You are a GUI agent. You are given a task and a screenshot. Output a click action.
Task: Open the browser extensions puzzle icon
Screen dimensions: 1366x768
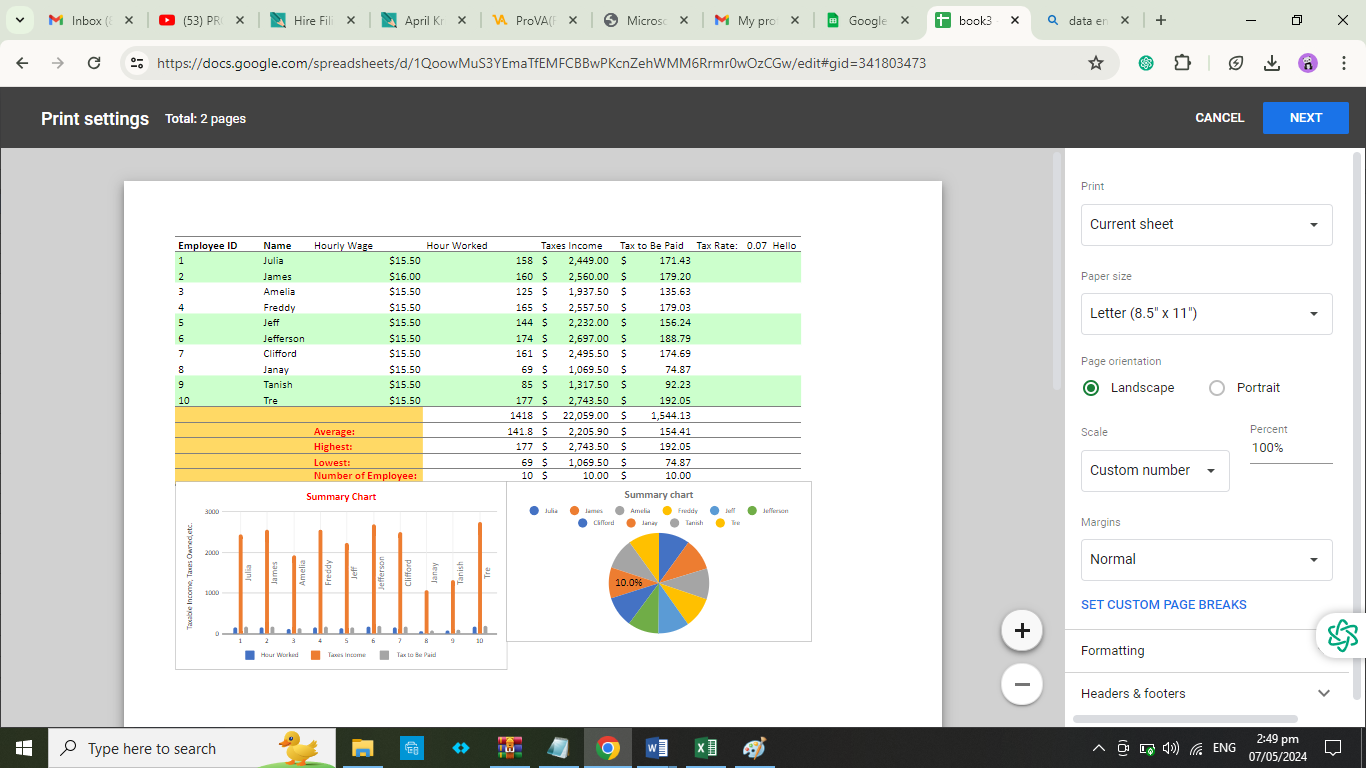coord(1182,63)
